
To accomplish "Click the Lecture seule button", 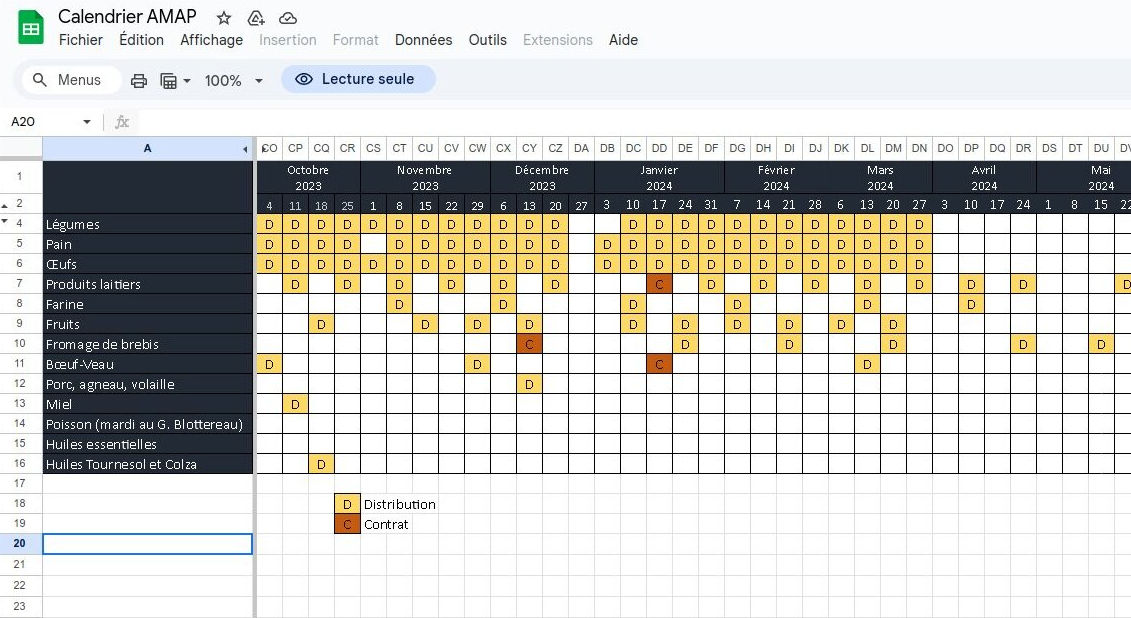I will point(358,78).
